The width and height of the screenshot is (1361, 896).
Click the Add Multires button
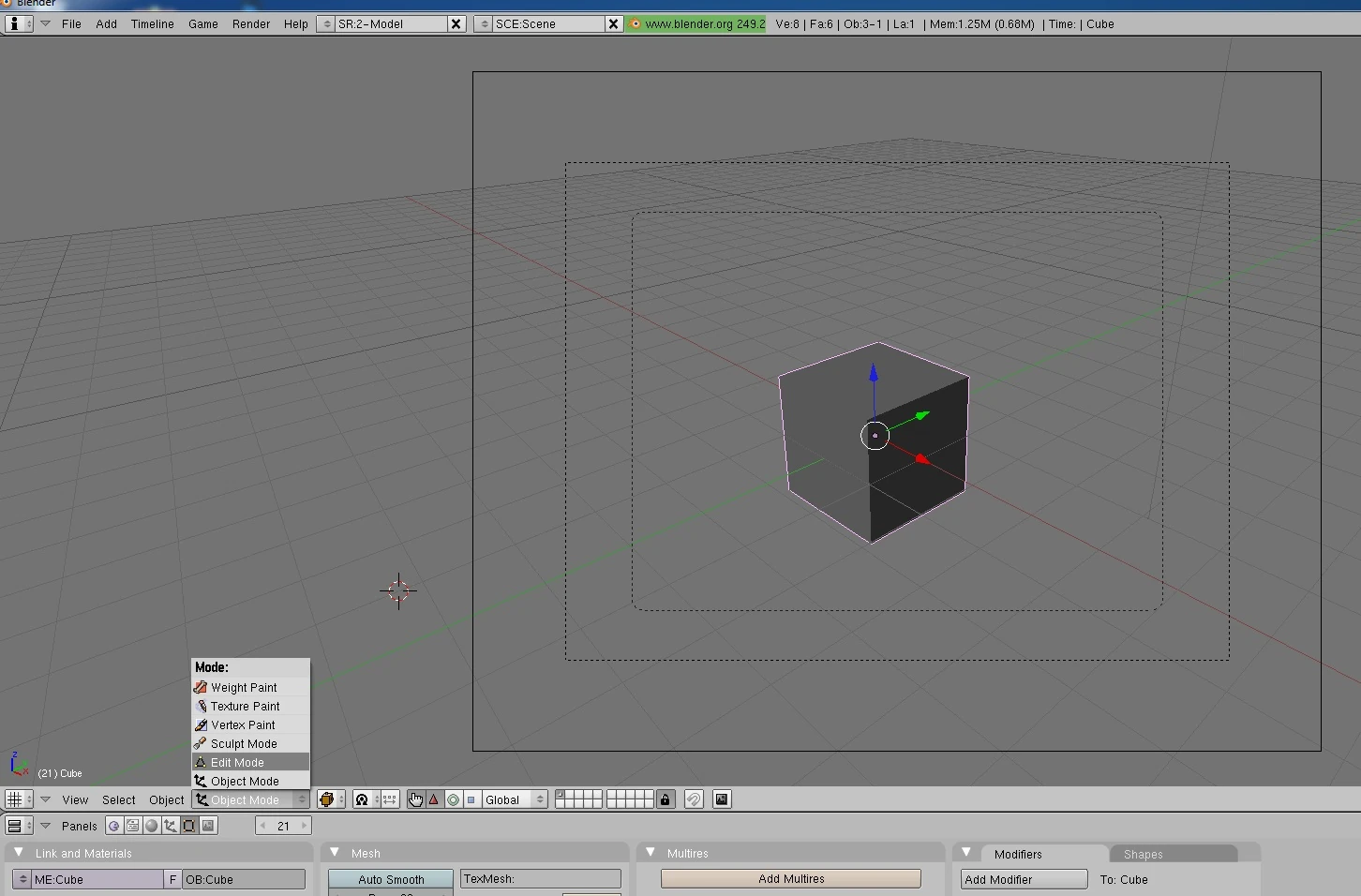[x=790, y=879]
